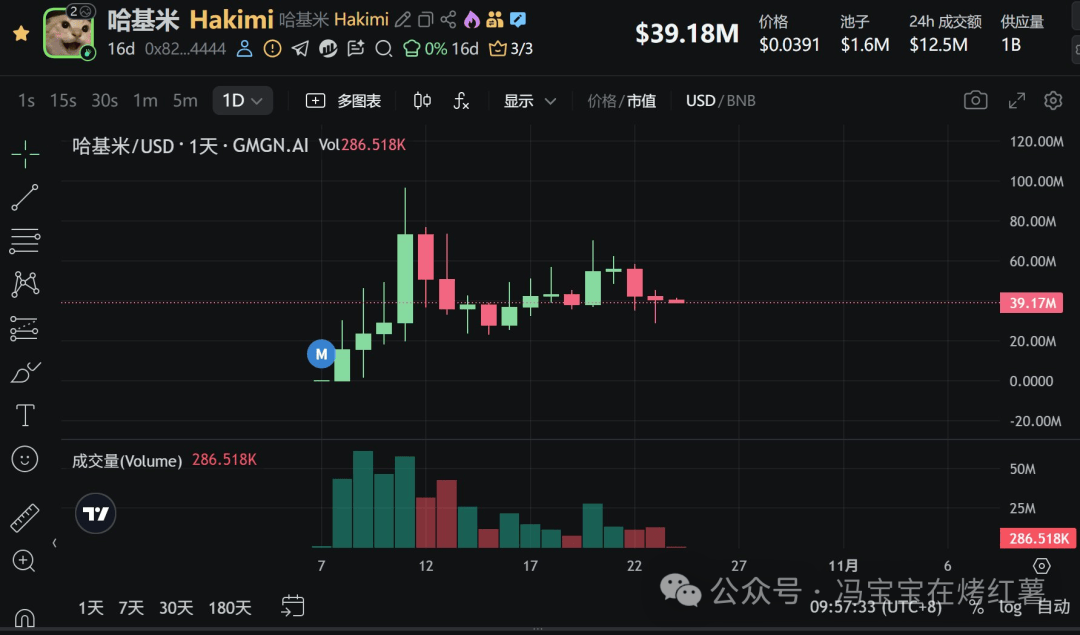Pick the ruler measure tool
The image size is (1080, 635).
coord(25,518)
